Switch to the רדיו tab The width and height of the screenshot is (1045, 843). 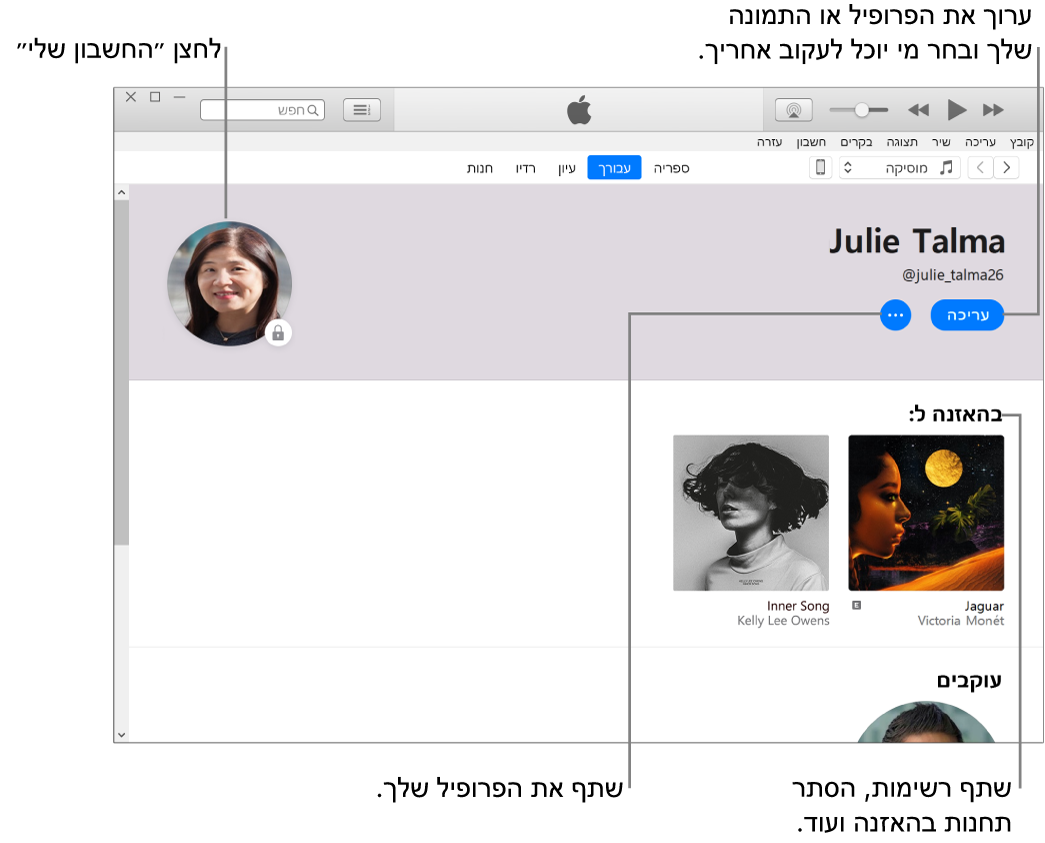525,168
